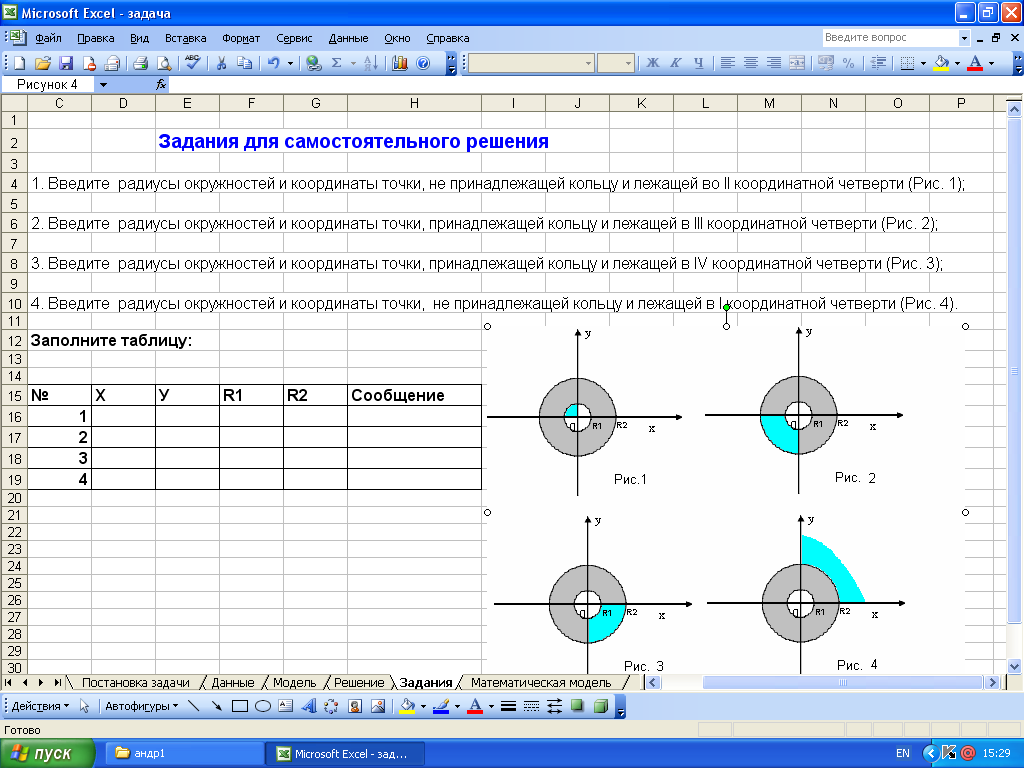Viewport: 1024px width, 768px height.
Task: Click Merge and Center icon
Action: tap(797, 63)
